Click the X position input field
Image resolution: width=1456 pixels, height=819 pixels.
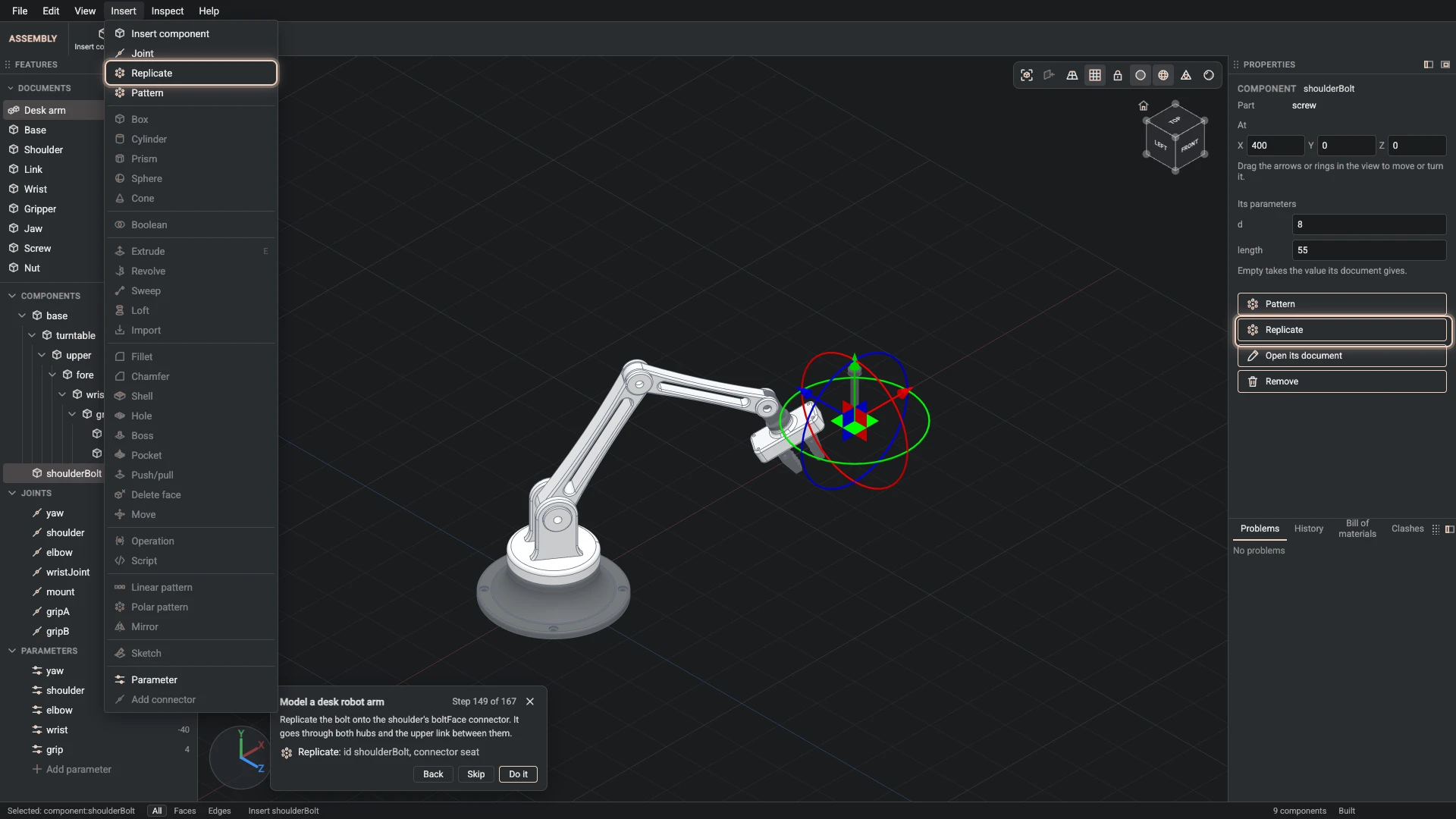[x=1276, y=146]
